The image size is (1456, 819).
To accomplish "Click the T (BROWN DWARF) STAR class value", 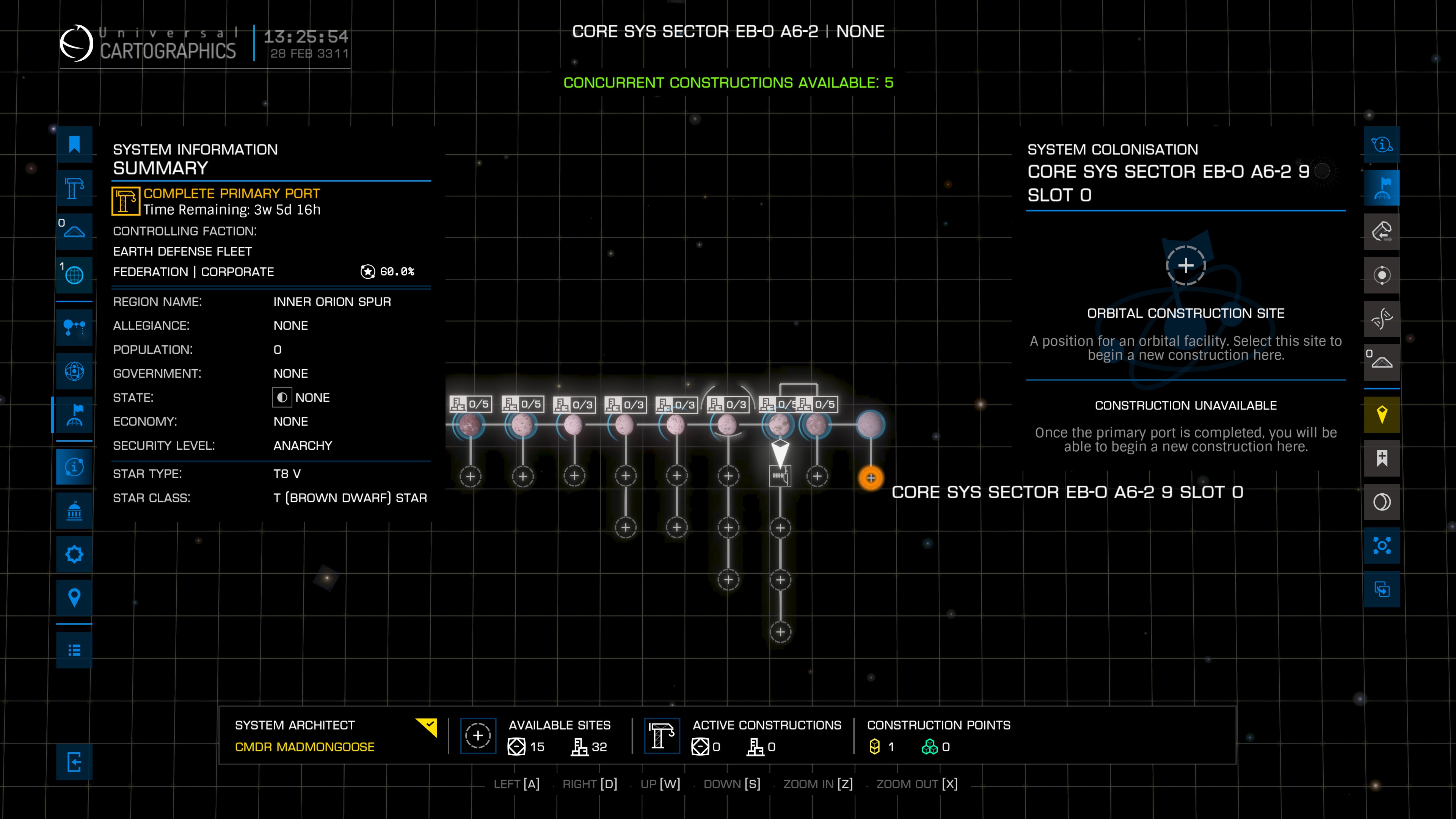I will 350,498.
